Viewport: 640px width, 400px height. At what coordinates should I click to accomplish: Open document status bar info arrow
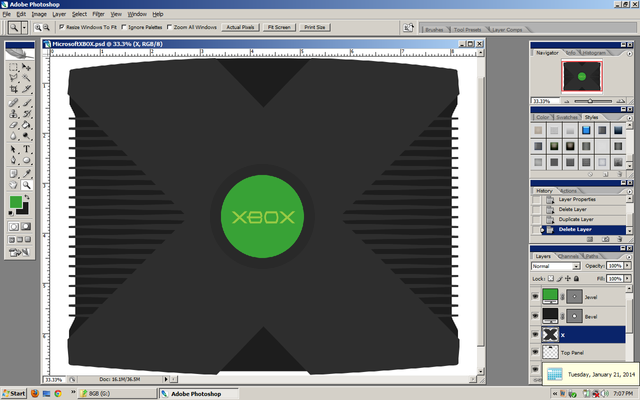tap(166, 379)
